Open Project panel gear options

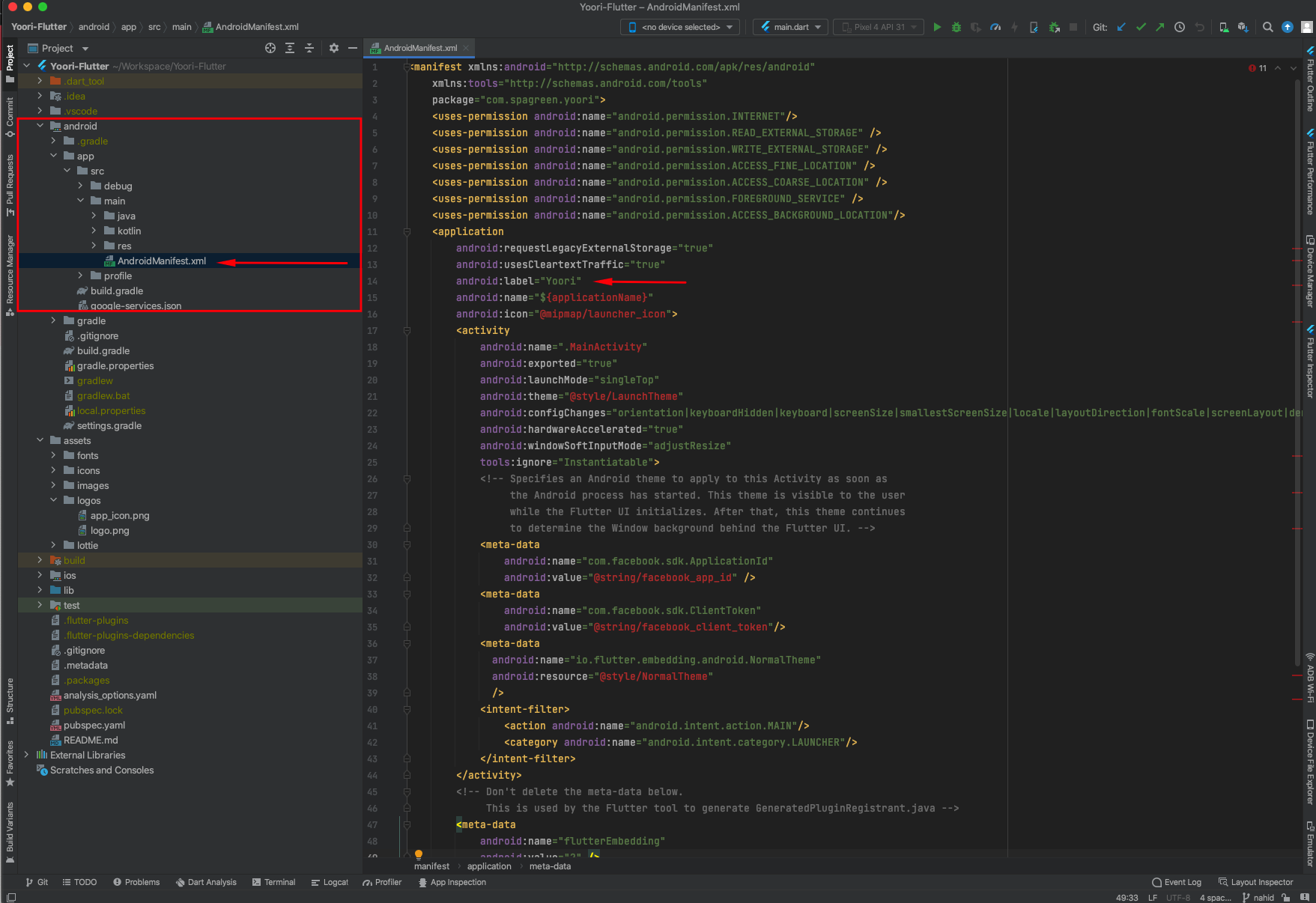[334, 48]
